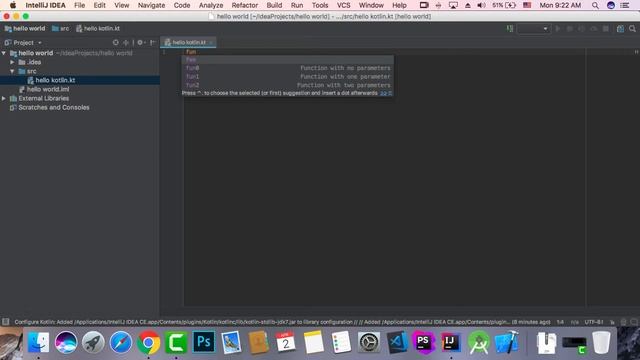Open Photoshop icon in the Dock
The height and width of the screenshot is (360, 640).
204,342
